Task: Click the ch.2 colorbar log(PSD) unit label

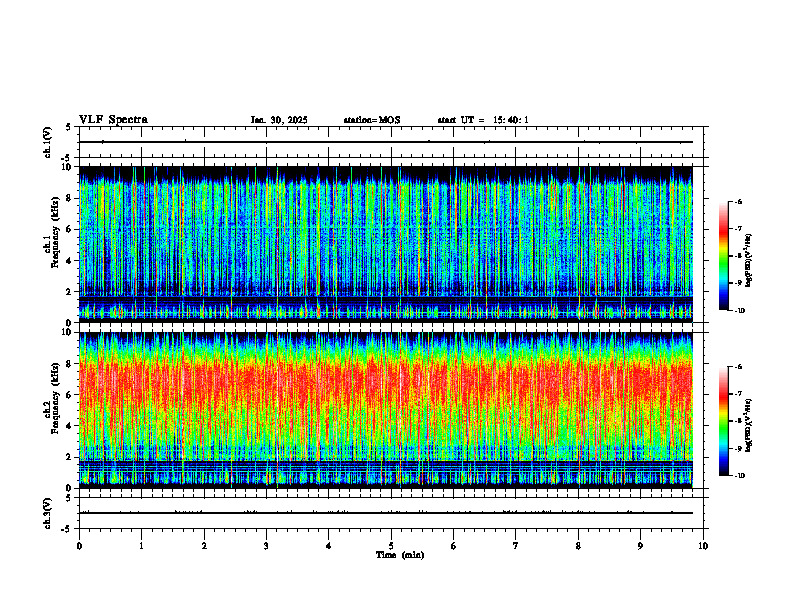Action: point(749,426)
